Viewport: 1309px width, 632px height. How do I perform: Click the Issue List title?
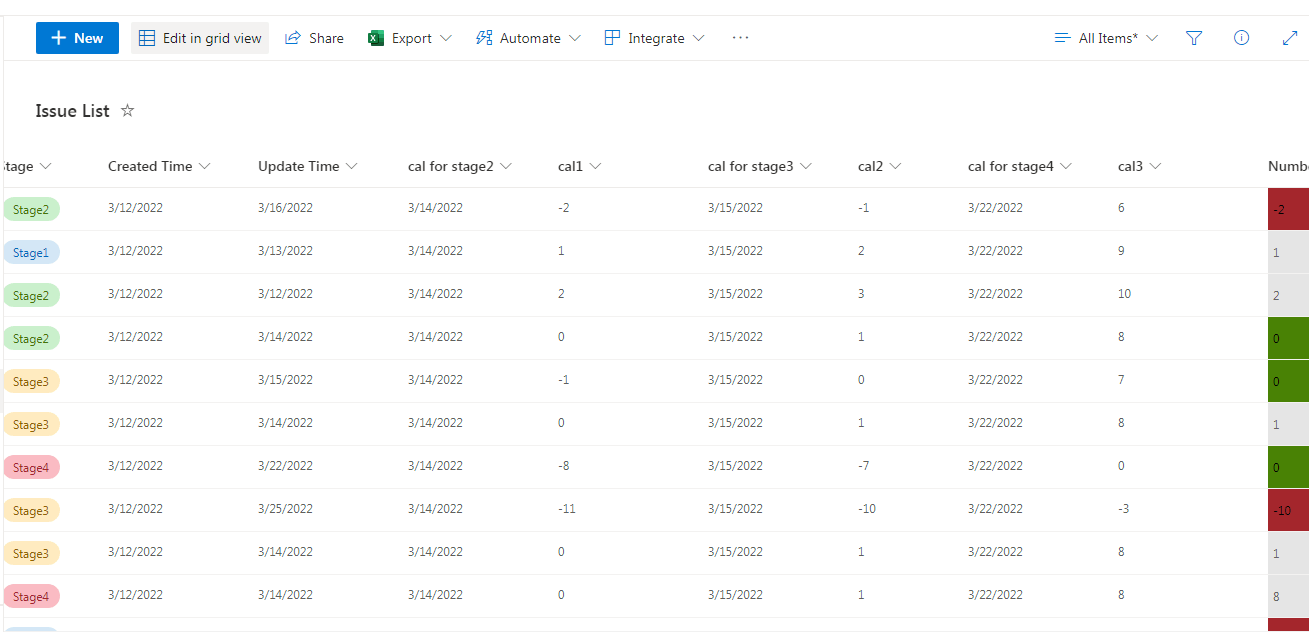click(x=72, y=111)
